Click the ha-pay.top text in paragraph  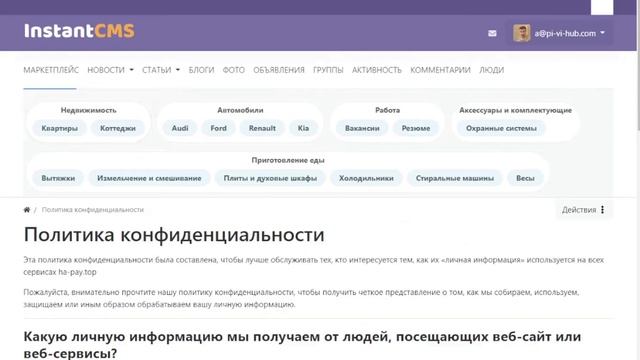pyautogui.click(x=78, y=272)
